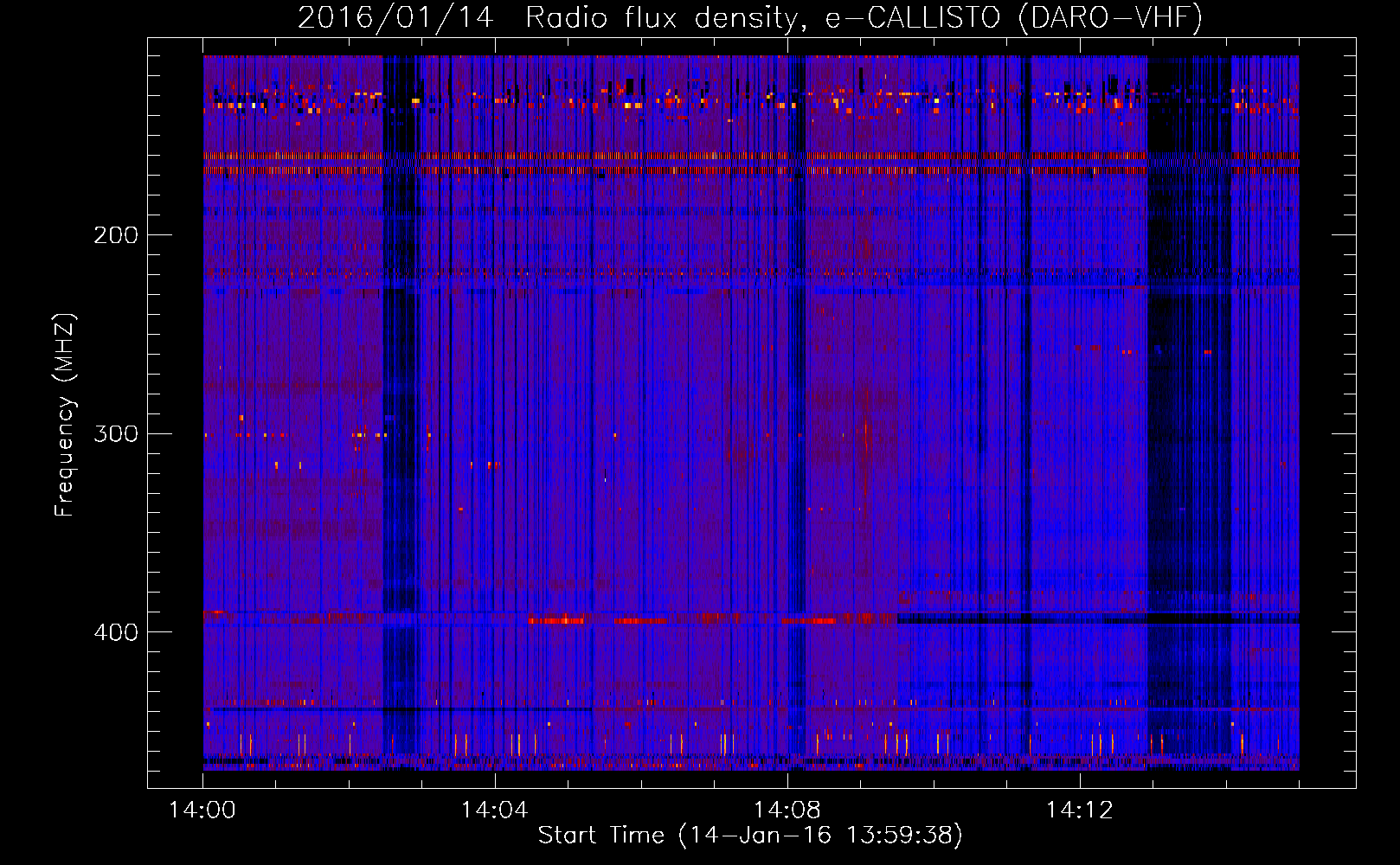
Task: Click the 200 frequency tick label
Action: [x=116, y=235]
